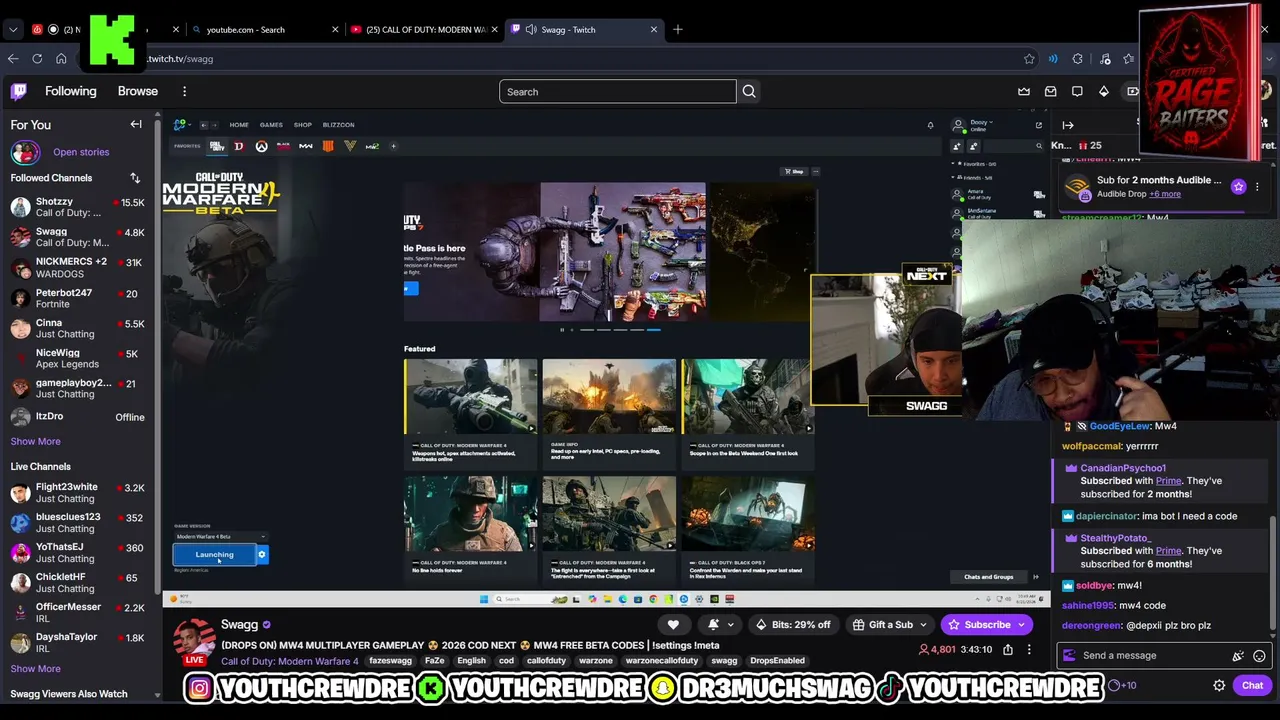1280x720 pixels.
Task: Collapse the stream chat panel
Action: 1068,125
